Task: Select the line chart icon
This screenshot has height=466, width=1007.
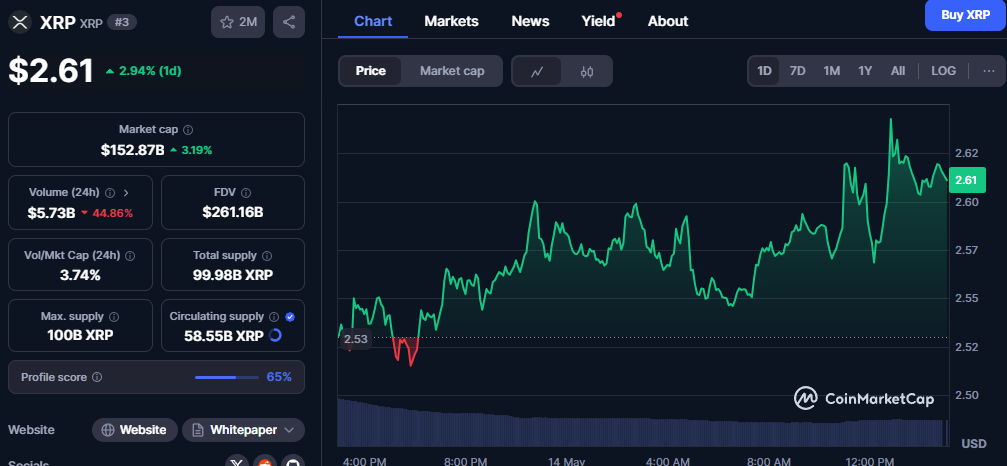Action: (x=537, y=71)
